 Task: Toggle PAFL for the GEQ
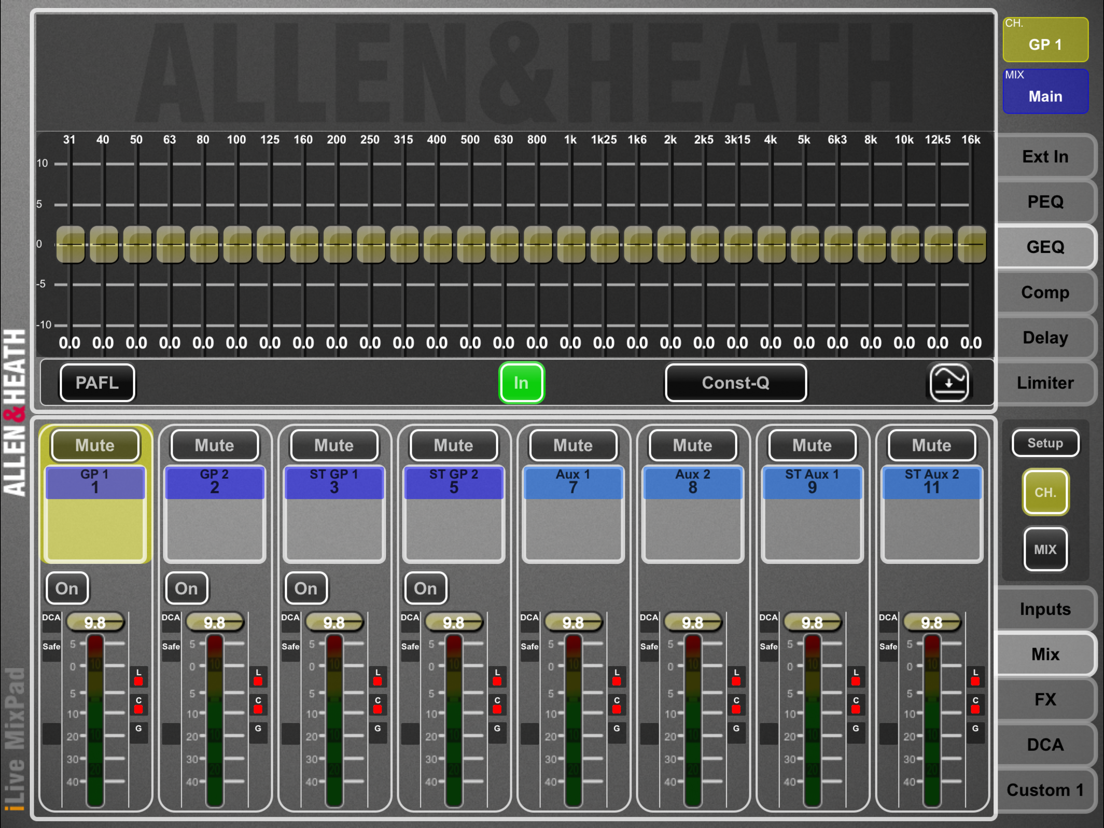coord(97,382)
